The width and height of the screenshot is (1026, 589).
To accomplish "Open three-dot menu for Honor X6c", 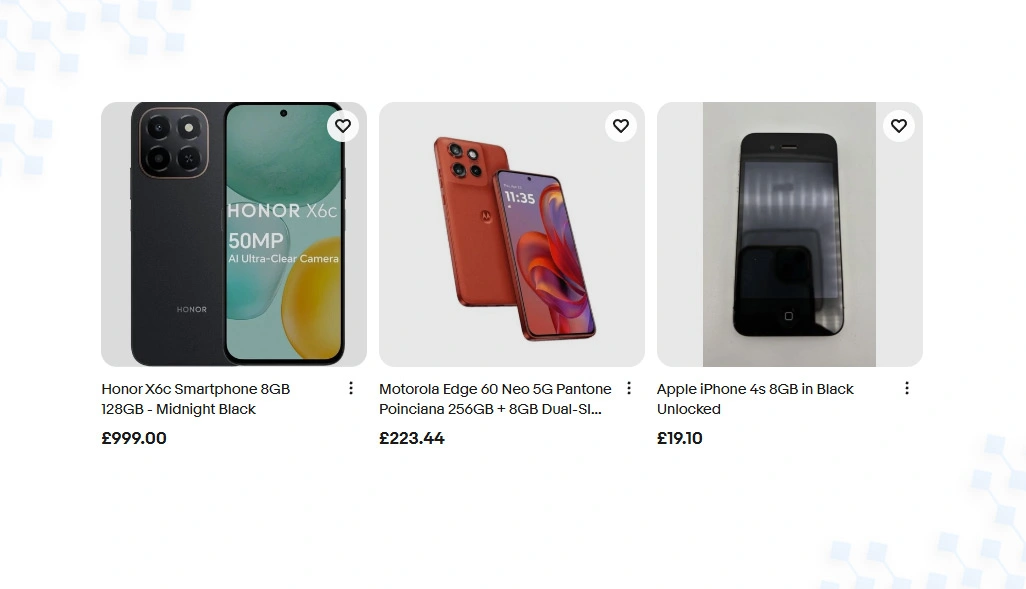I will 351,388.
